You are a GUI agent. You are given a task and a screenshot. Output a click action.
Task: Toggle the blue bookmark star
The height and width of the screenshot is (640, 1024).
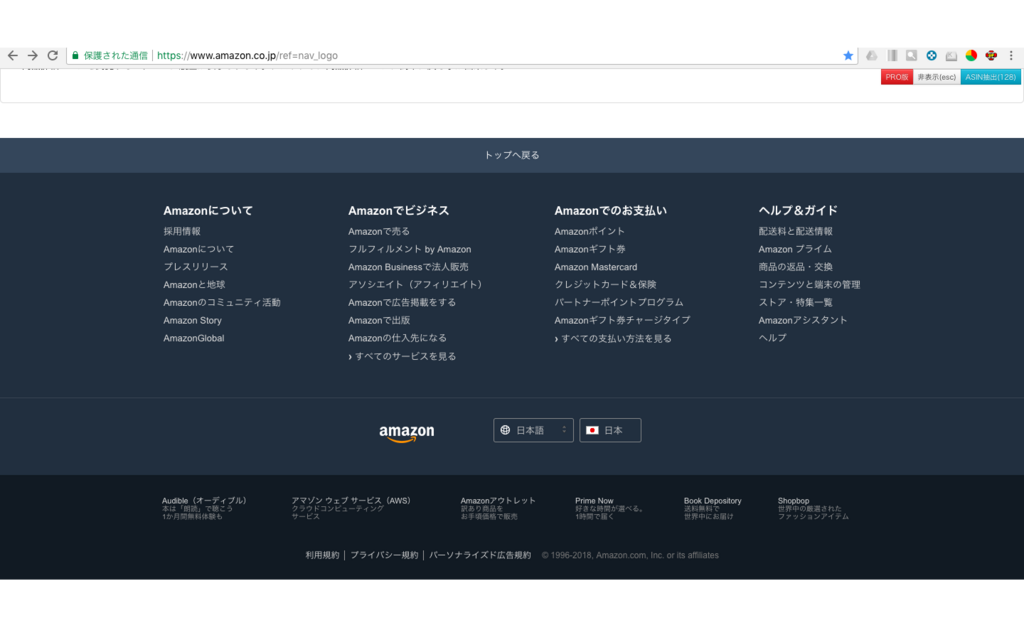(x=848, y=56)
